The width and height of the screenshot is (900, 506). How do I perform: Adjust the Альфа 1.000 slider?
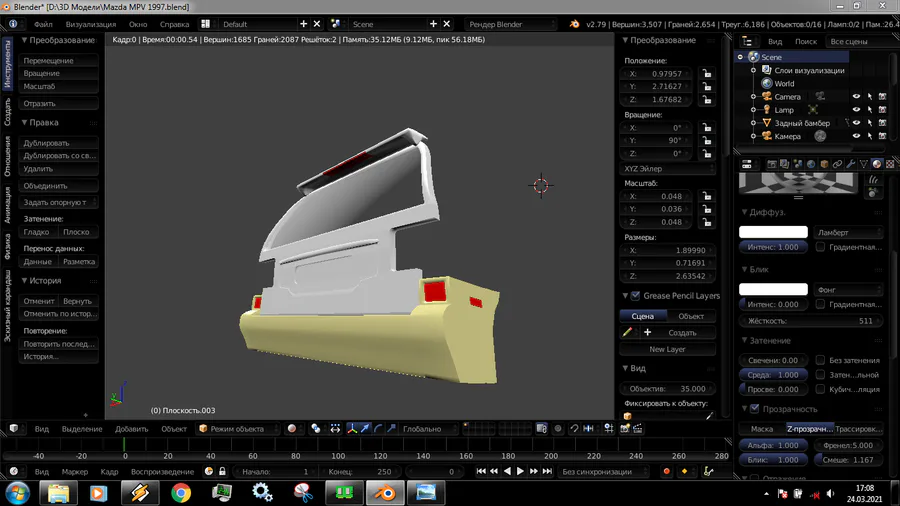point(773,445)
